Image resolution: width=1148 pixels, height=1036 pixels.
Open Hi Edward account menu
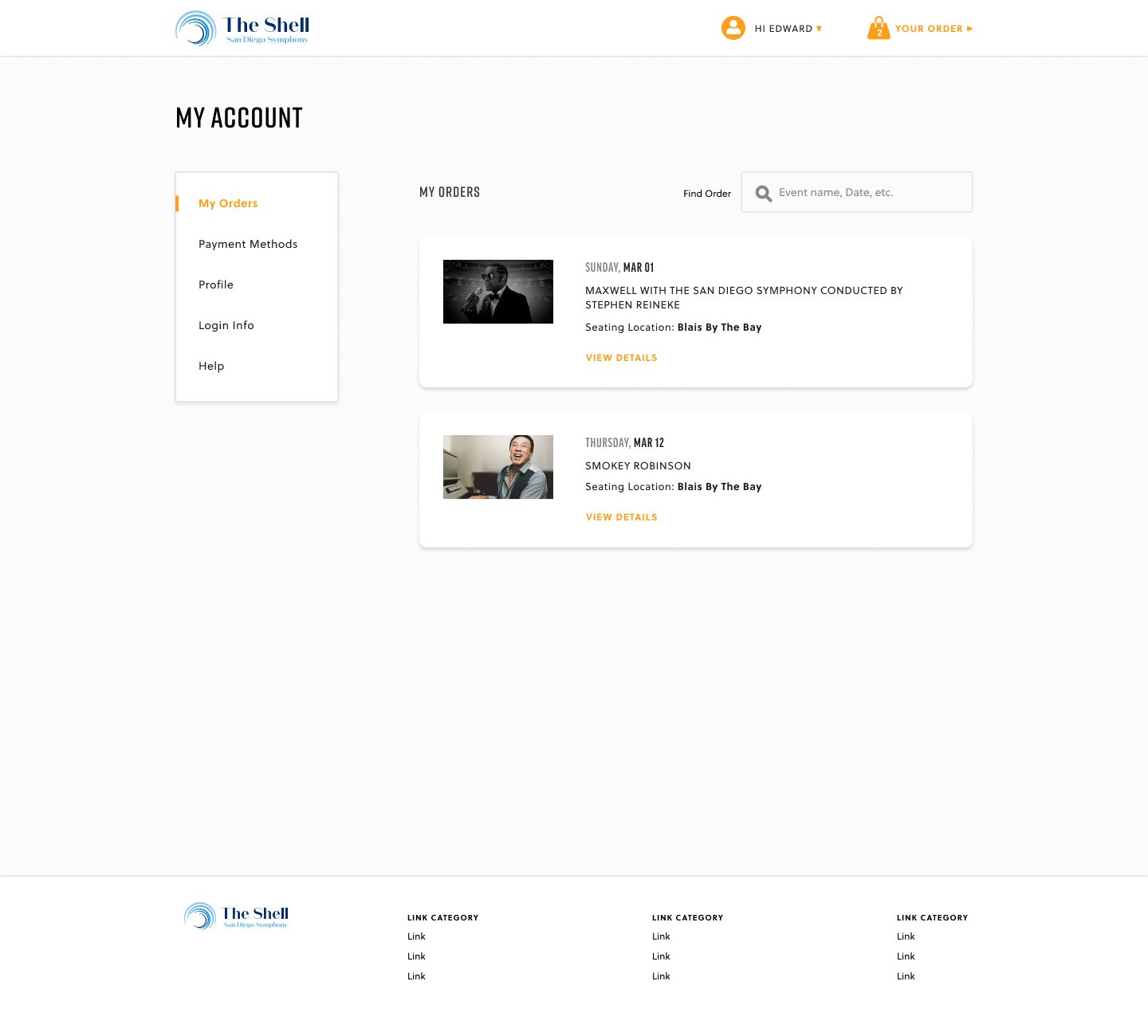(x=772, y=29)
